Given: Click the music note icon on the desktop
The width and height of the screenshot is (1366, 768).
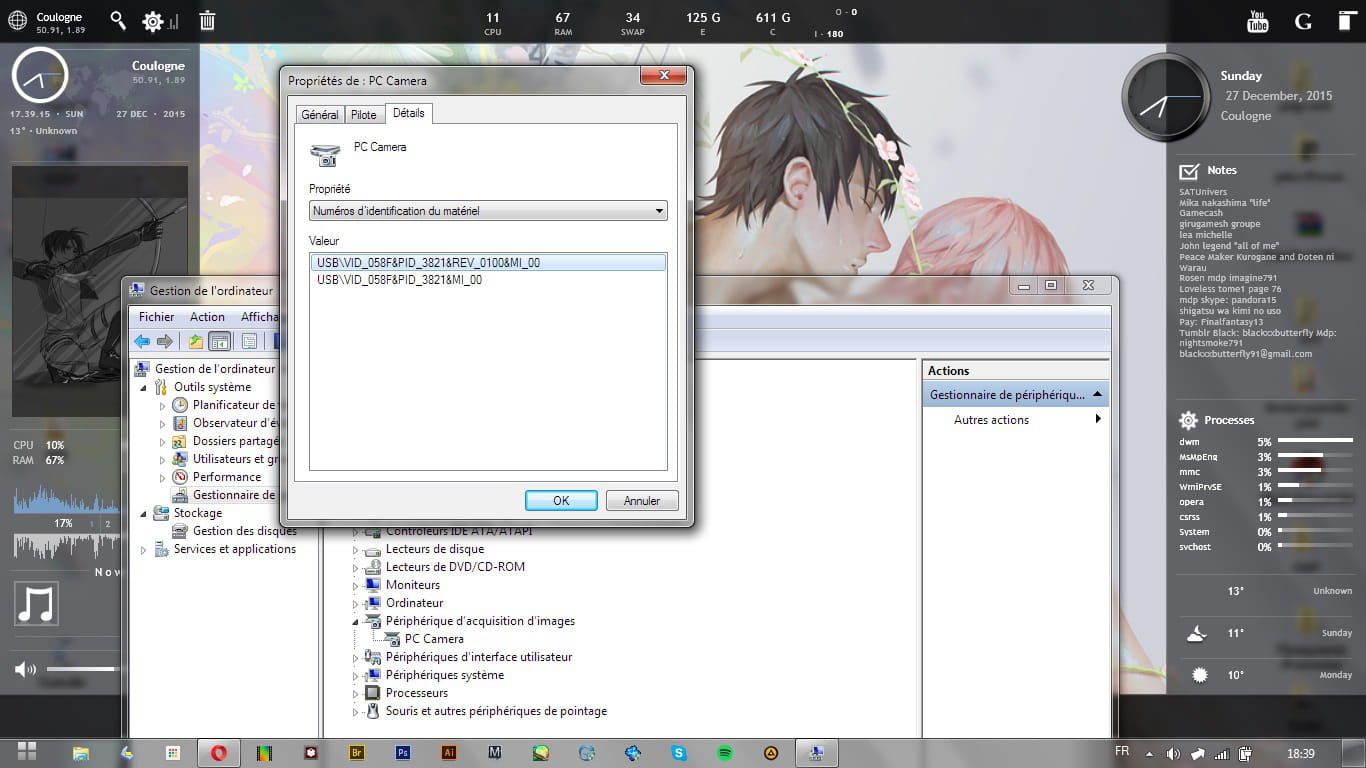Looking at the screenshot, I should pos(36,604).
